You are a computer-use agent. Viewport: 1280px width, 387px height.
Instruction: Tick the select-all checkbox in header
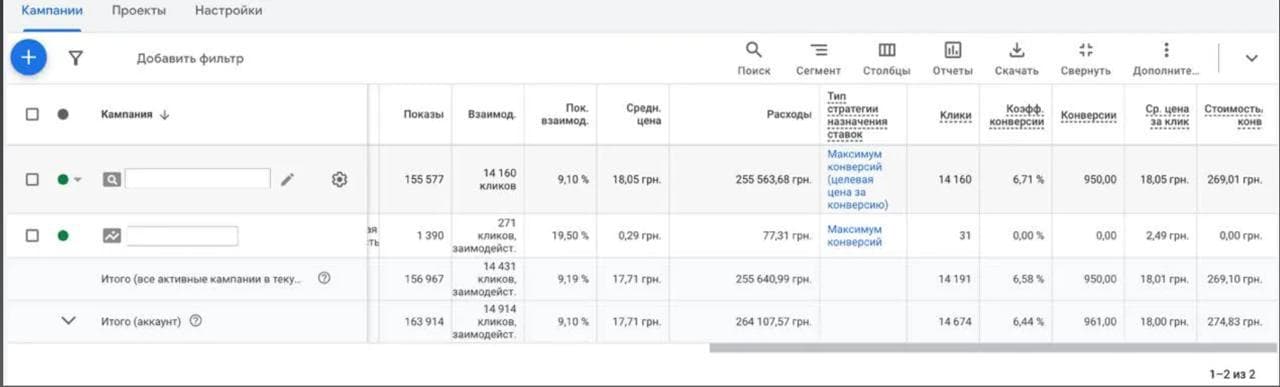pos(32,114)
